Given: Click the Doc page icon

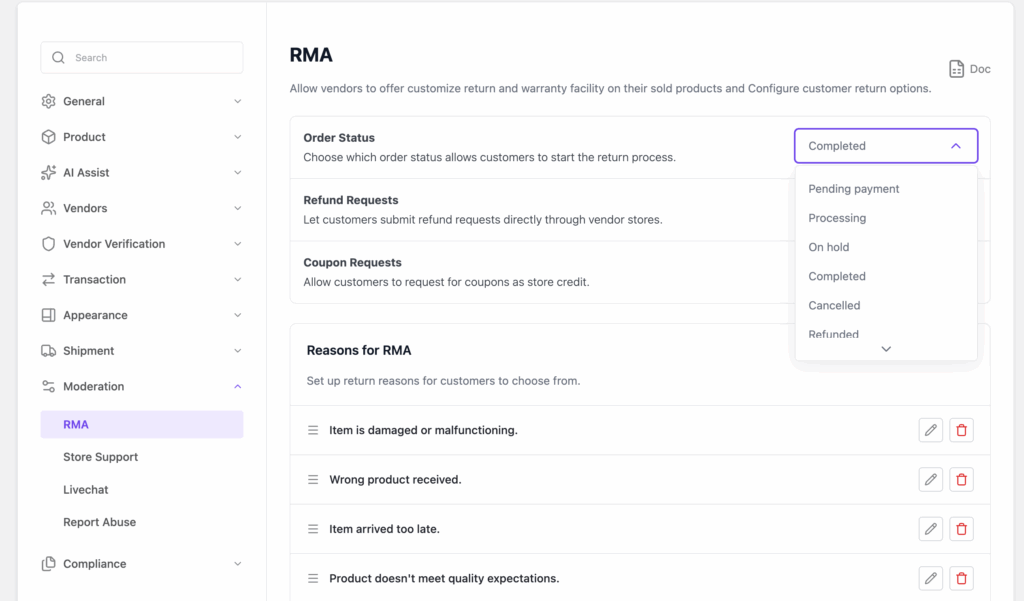Looking at the screenshot, I should tap(955, 68).
